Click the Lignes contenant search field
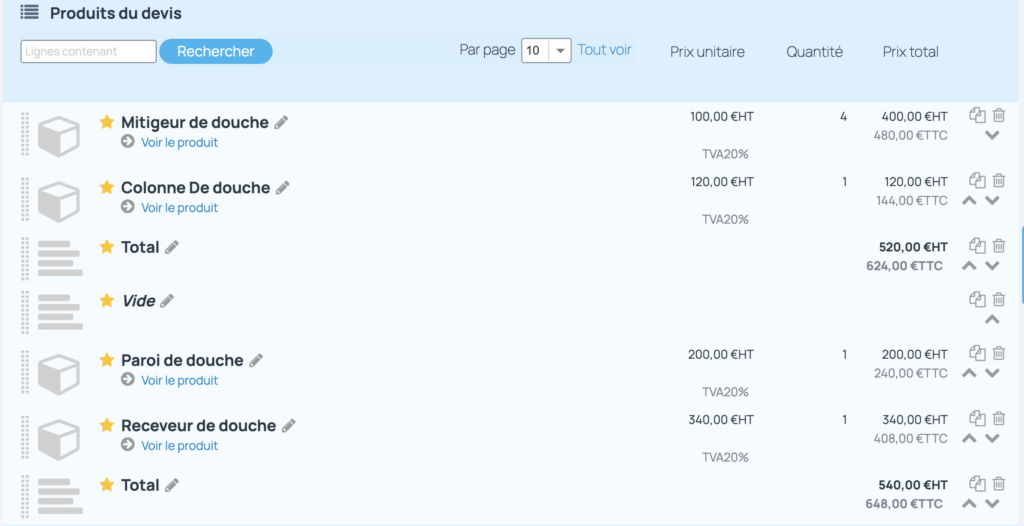This screenshot has width=1024, height=526. 89,52
